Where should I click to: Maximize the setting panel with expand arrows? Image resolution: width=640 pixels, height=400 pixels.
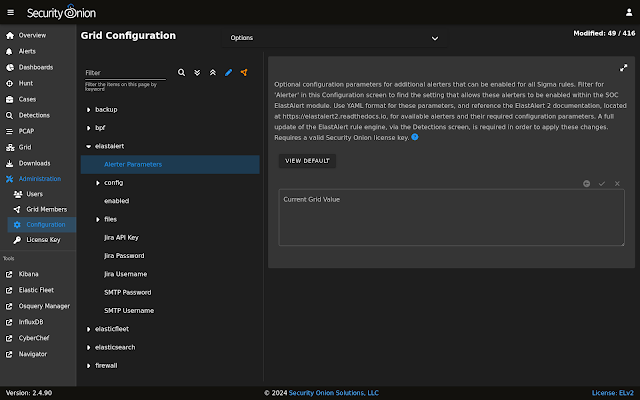coord(623,68)
